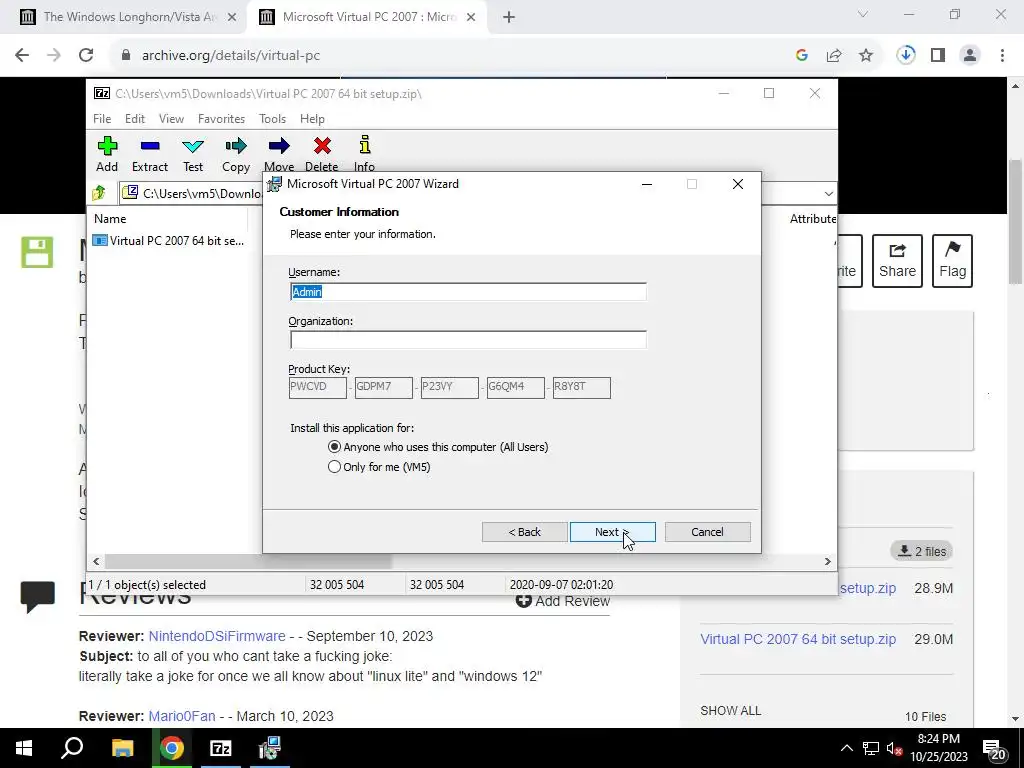Viewport: 1024px width, 768px height.
Task: Open Chrome's three-dot menu
Action: (1002, 56)
